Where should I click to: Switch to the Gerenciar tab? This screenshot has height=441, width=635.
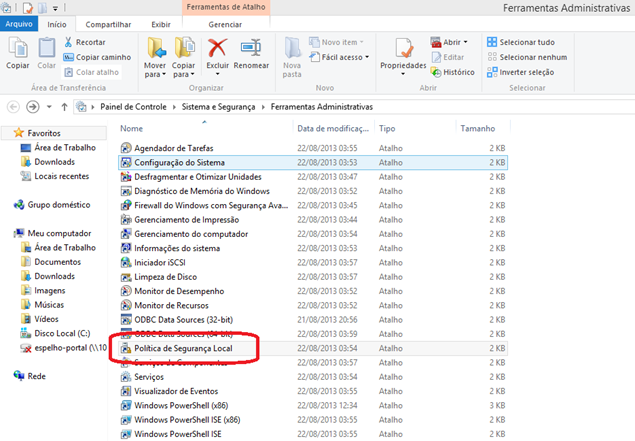coord(225,24)
